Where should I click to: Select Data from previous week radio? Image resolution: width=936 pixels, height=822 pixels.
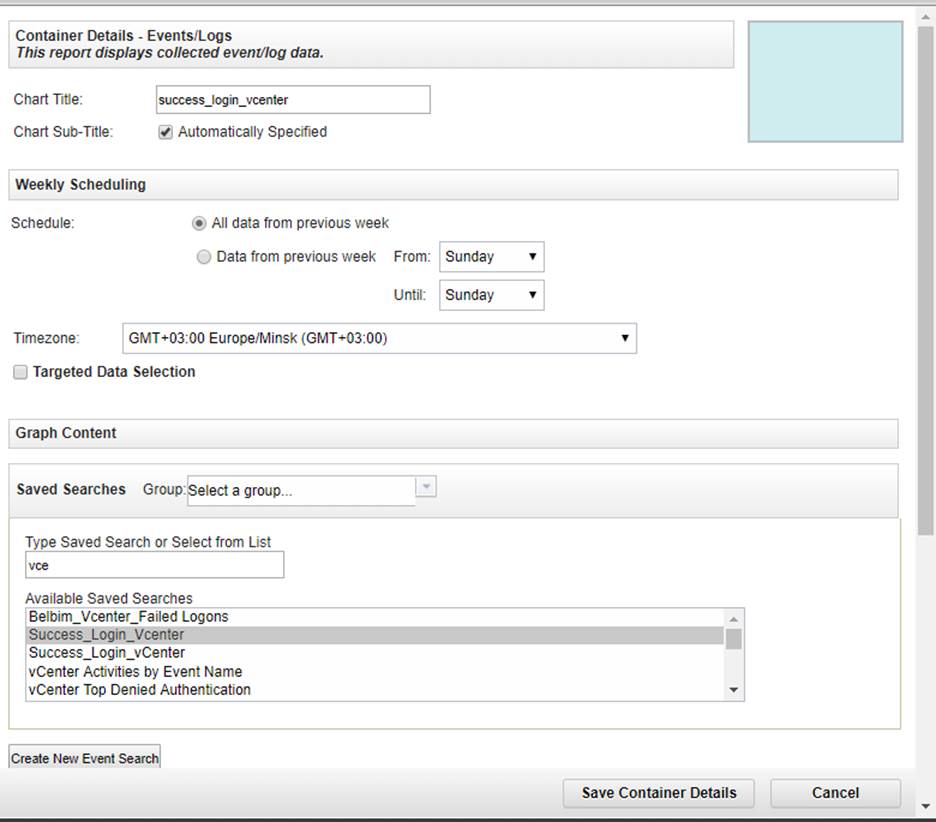point(204,257)
